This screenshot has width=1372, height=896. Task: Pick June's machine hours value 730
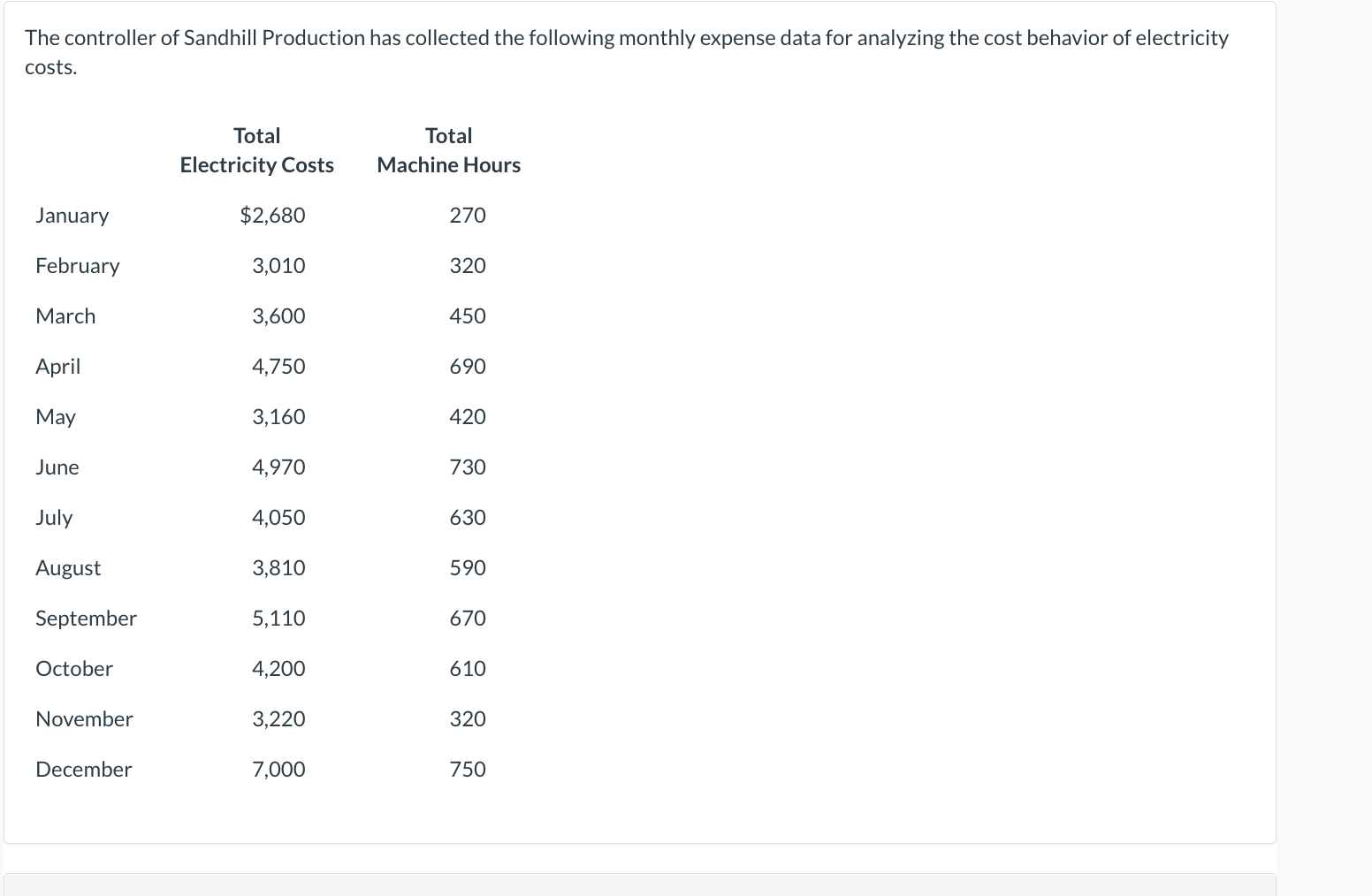[468, 467]
